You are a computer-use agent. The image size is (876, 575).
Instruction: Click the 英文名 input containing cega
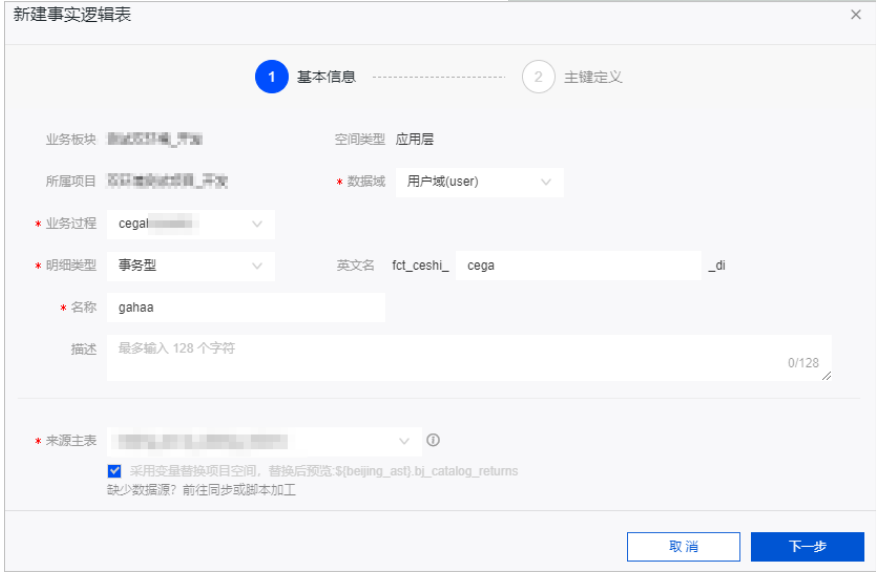point(578,265)
